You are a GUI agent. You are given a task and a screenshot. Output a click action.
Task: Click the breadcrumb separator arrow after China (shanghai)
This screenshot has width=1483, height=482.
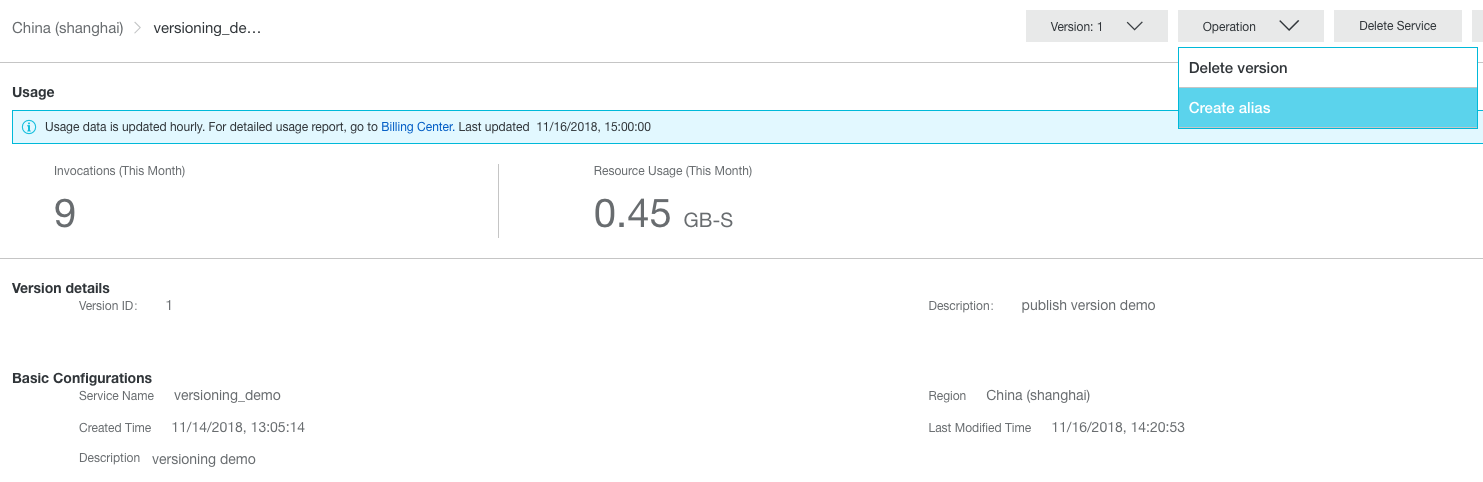tap(138, 28)
